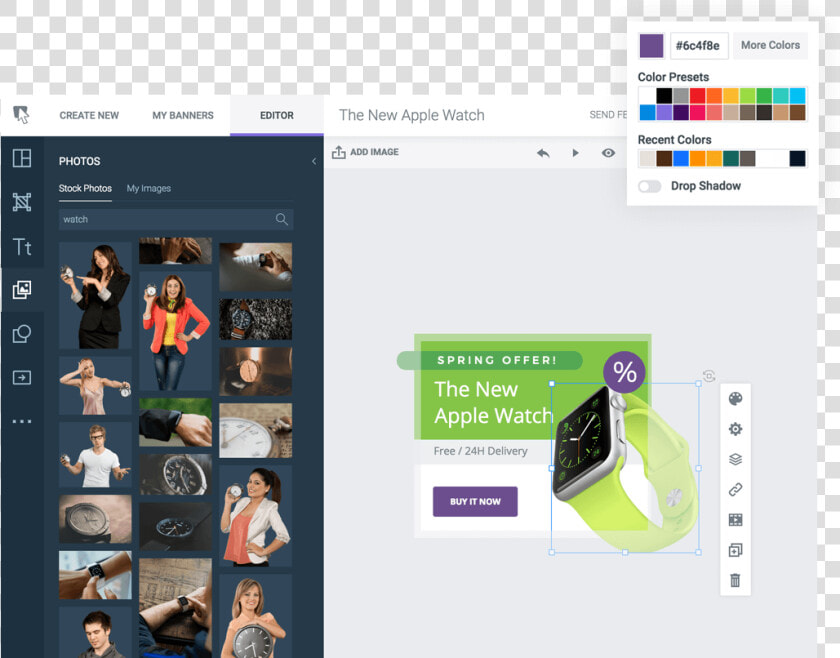Add a link to the selected element
Screen dimensions: 840x658
coord(736,489)
